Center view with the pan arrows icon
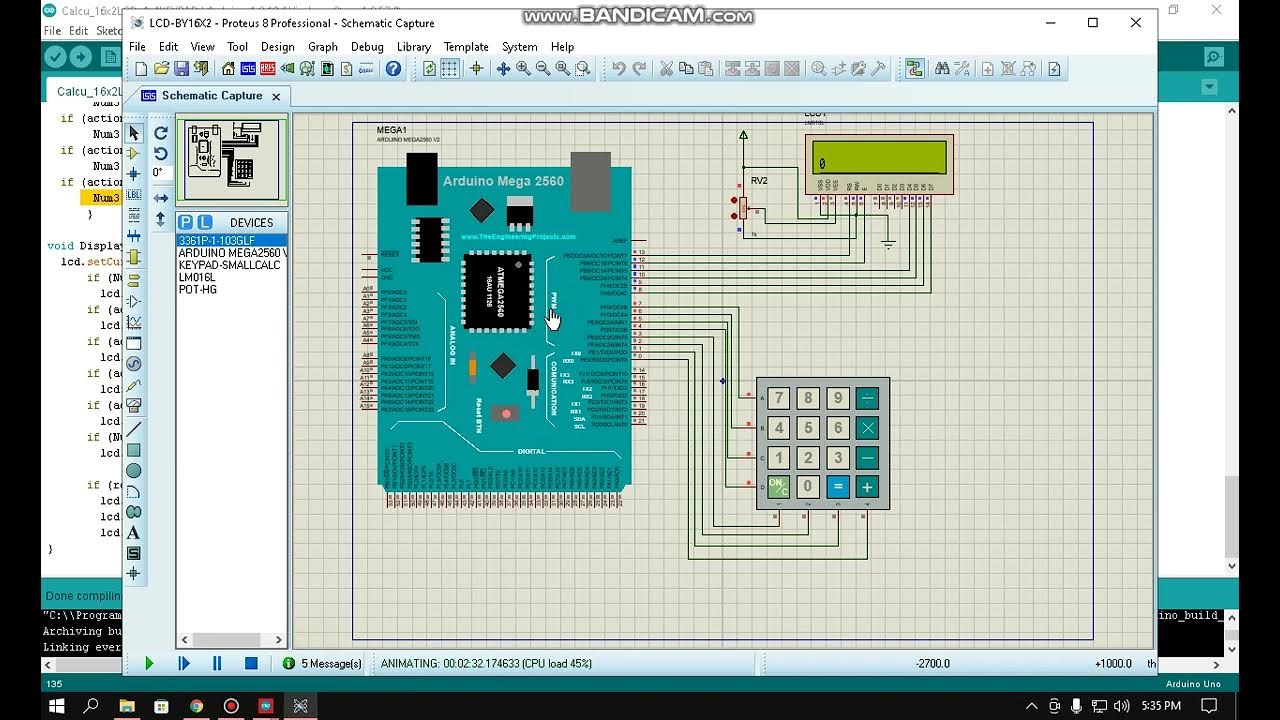 point(503,69)
